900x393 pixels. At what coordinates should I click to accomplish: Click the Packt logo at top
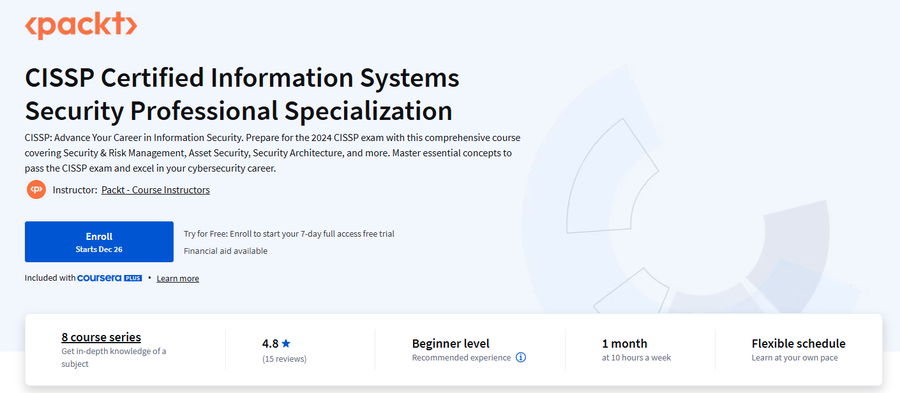[x=81, y=25]
